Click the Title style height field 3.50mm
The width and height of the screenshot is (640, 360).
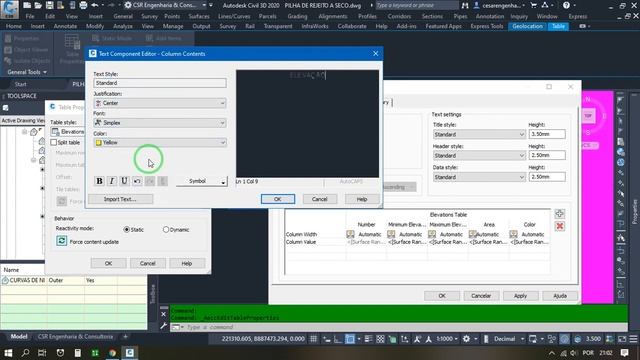(x=547, y=134)
